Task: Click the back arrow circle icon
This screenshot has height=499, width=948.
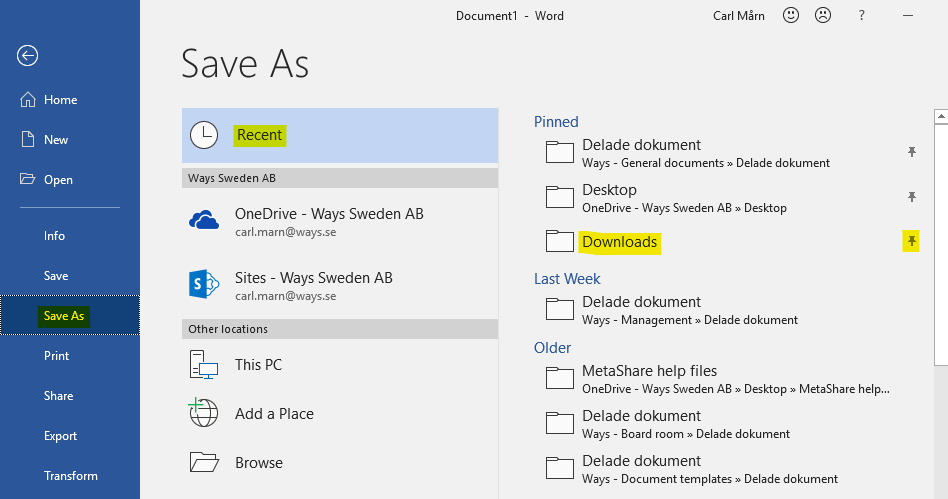Action: [x=27, y=56]
